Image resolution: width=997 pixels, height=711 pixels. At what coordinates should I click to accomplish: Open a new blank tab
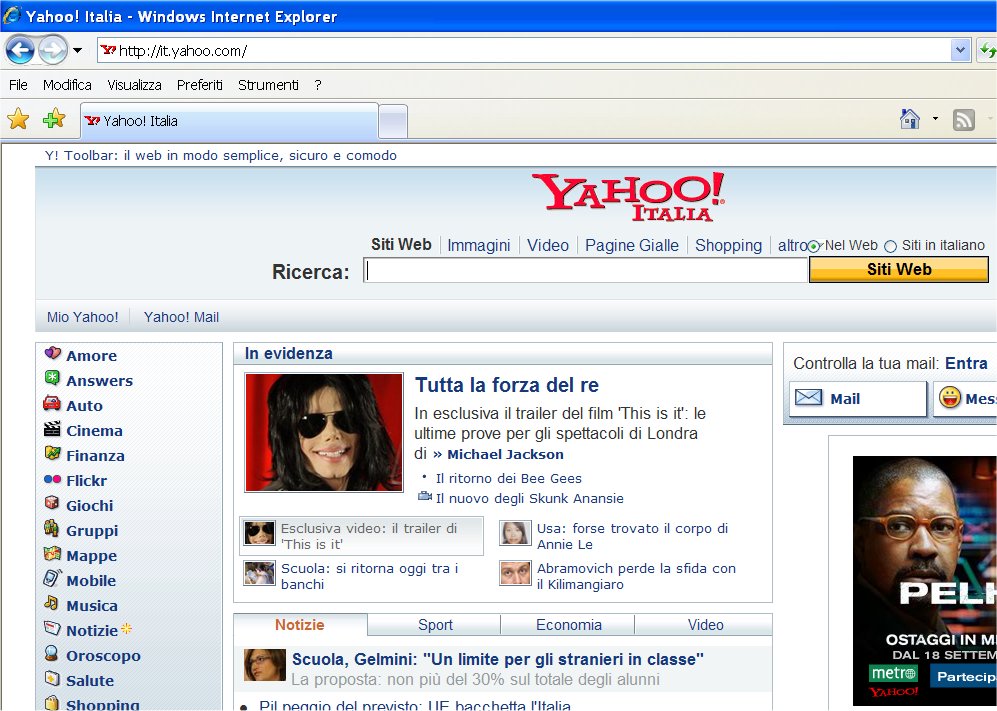pos(393,121)
